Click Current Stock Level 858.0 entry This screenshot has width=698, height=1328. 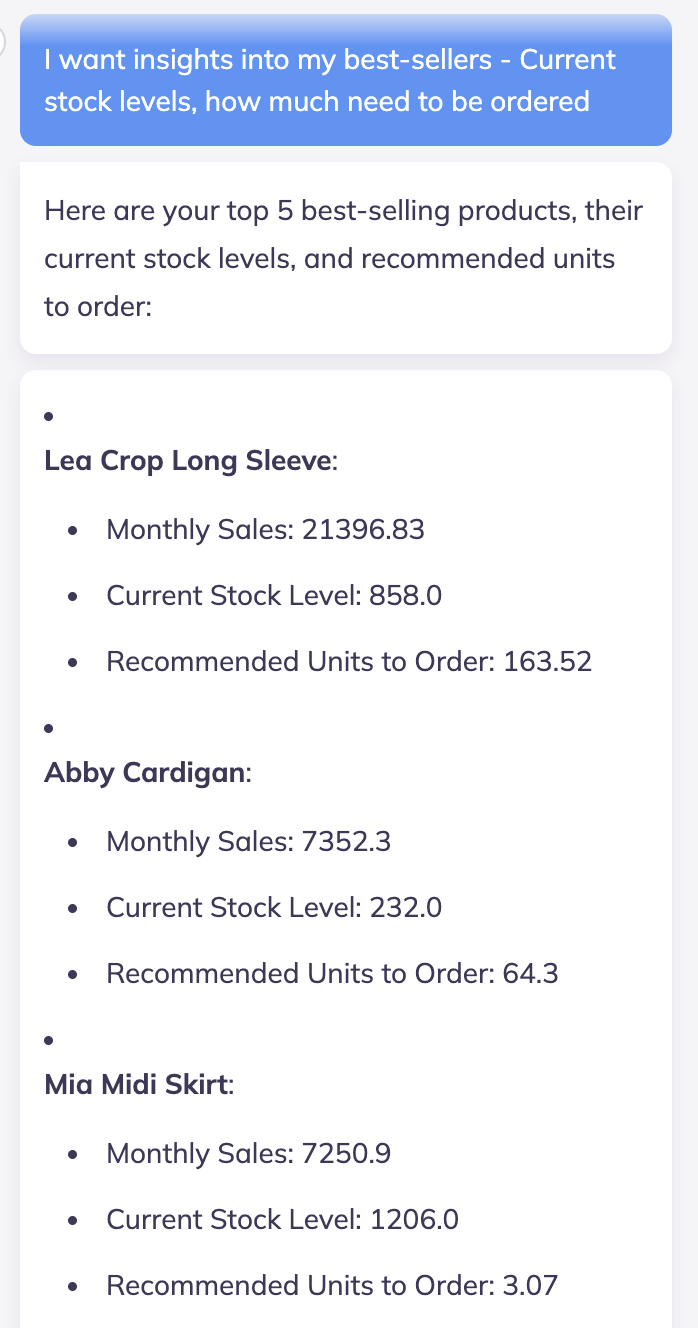point(274,596)
